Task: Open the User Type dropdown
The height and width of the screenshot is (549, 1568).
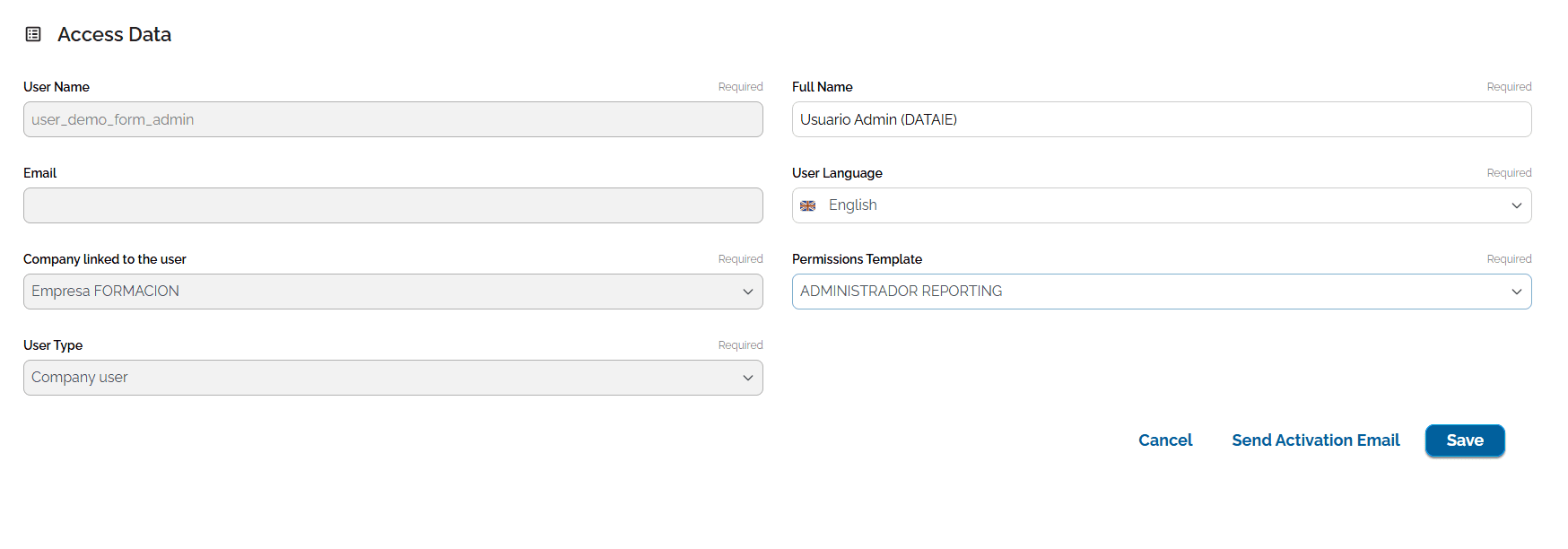Action: [x=393, y=378]
